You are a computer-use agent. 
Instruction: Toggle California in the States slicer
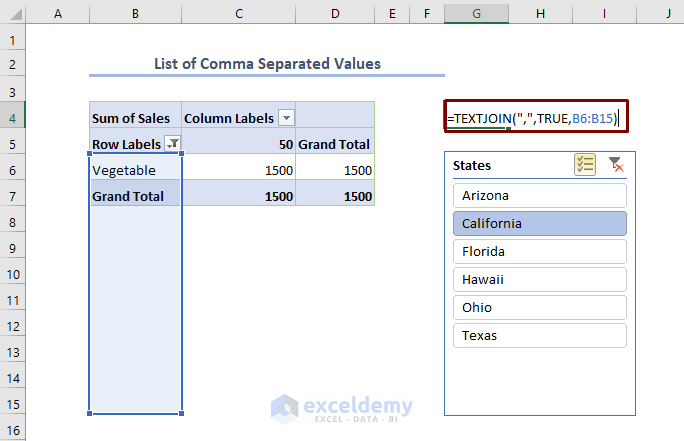(x=539, y=223)
